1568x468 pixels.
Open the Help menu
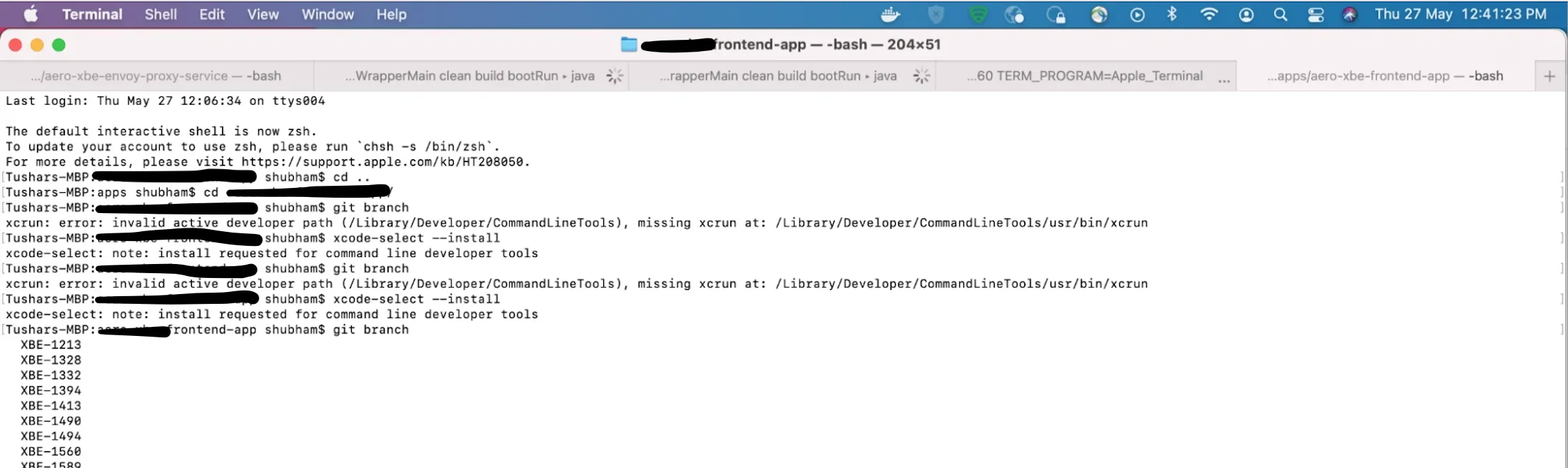click(391, 14)
